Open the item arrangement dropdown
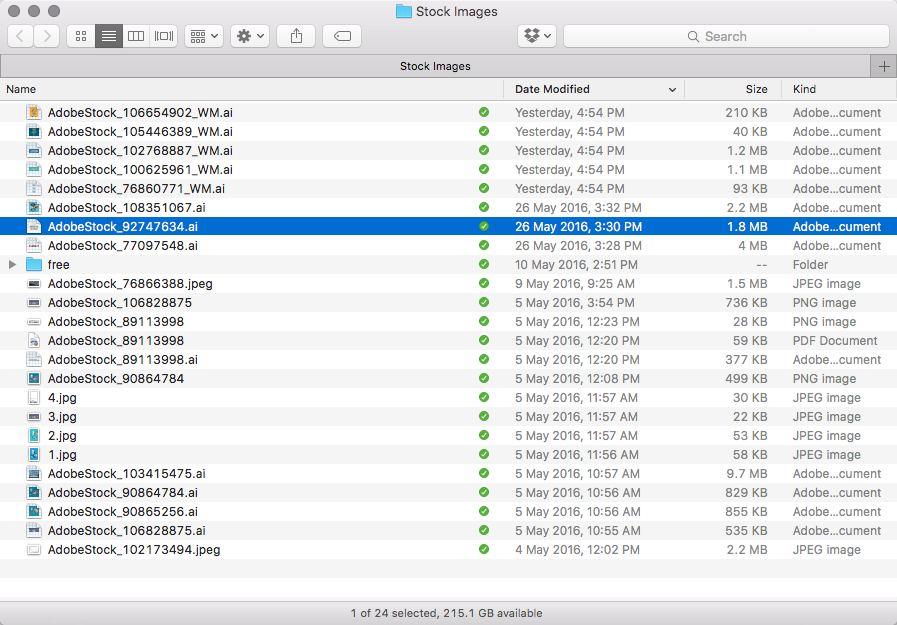 tap(204, 36)
